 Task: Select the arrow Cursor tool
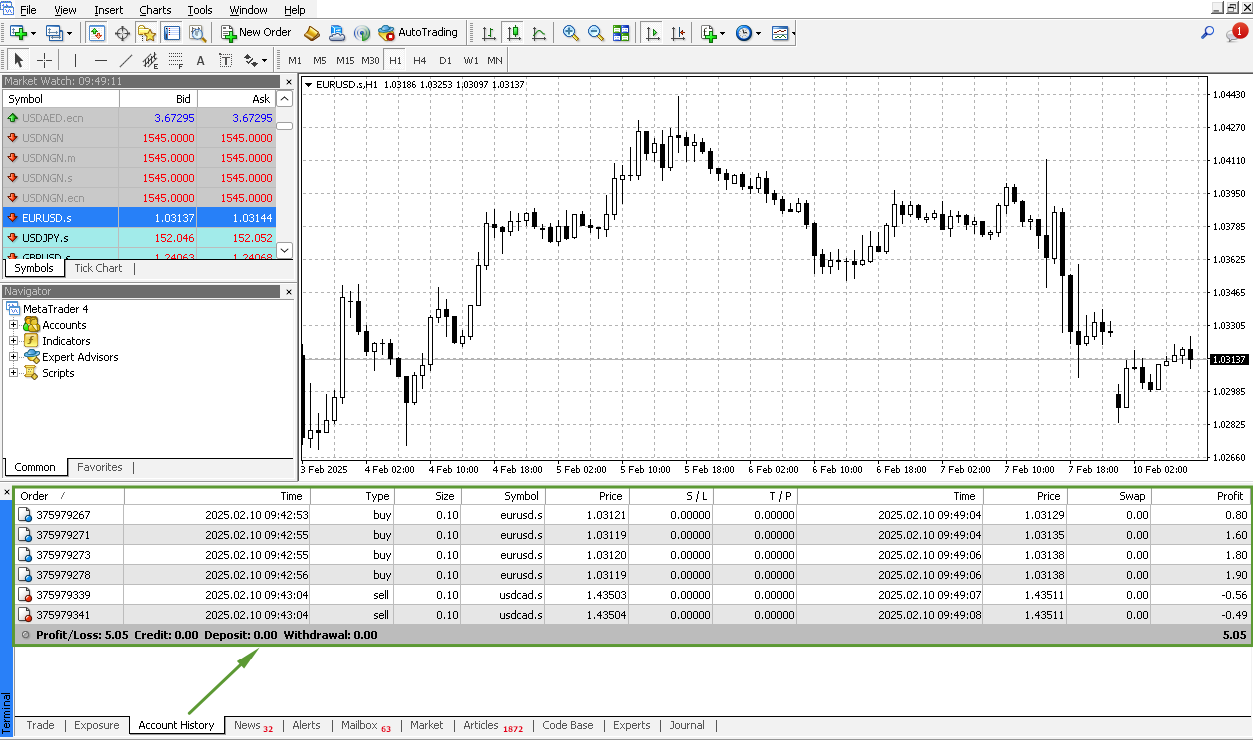coord(20,60)
